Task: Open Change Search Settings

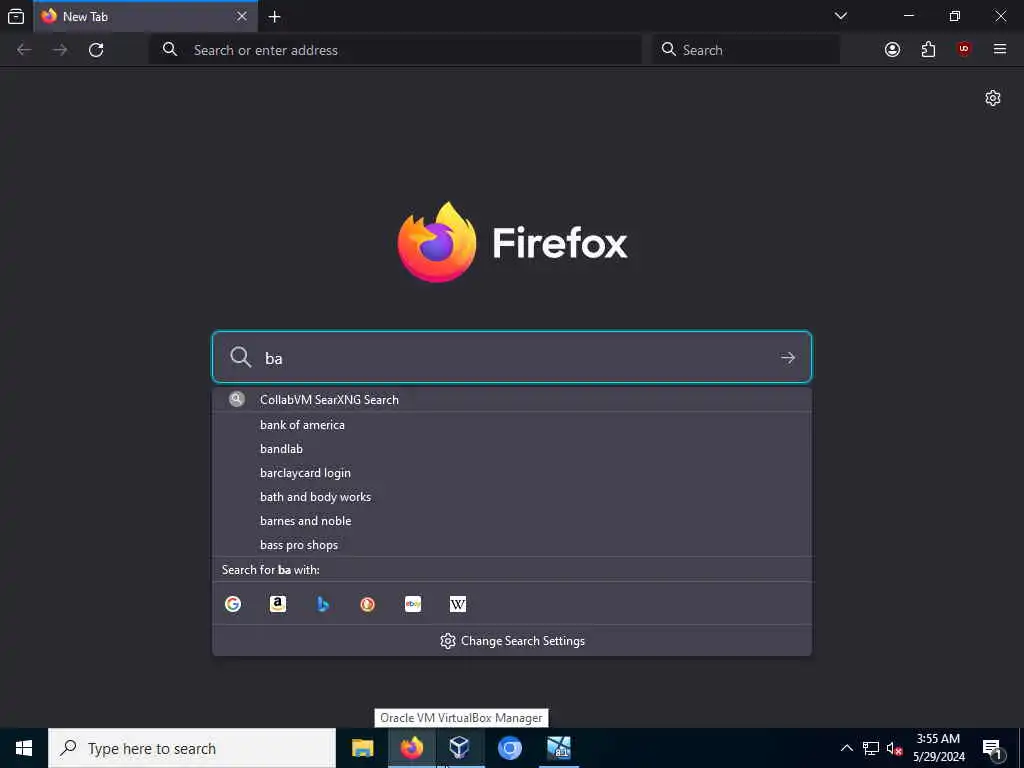Action: click(512, 641)
